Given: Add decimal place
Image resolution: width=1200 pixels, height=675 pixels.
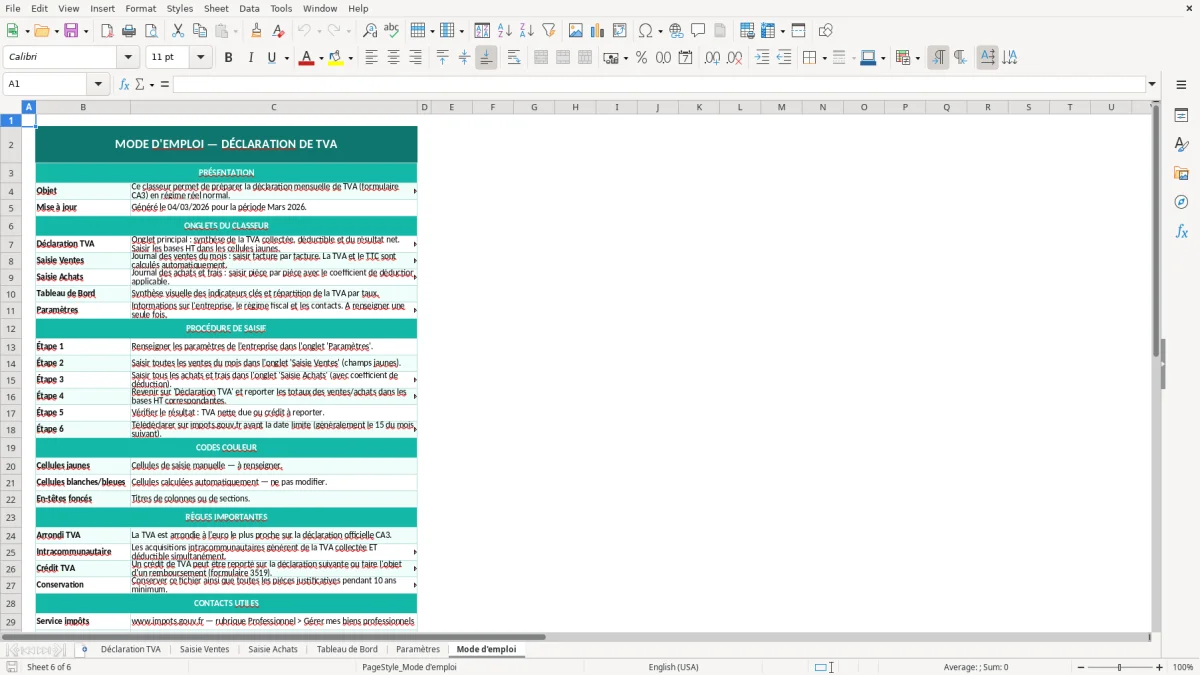Looking at the screenshot, I should (x=712, y=58).
